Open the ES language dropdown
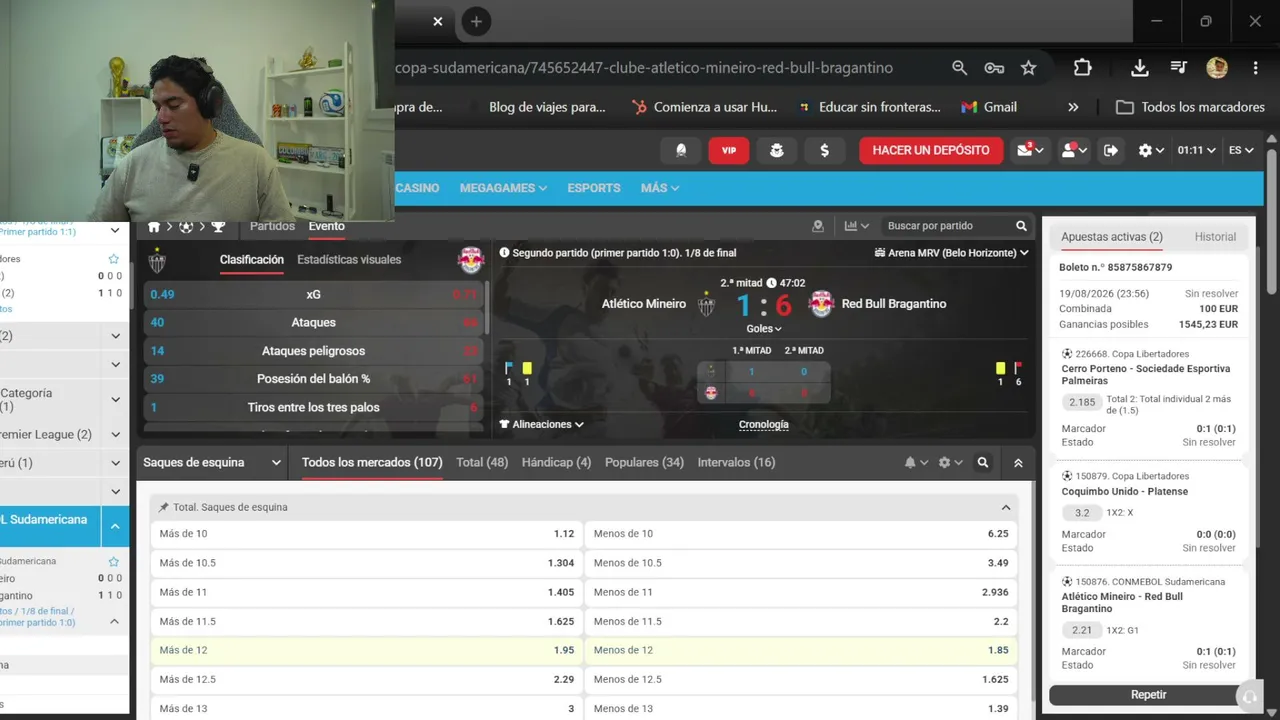 click(1241, 150)
